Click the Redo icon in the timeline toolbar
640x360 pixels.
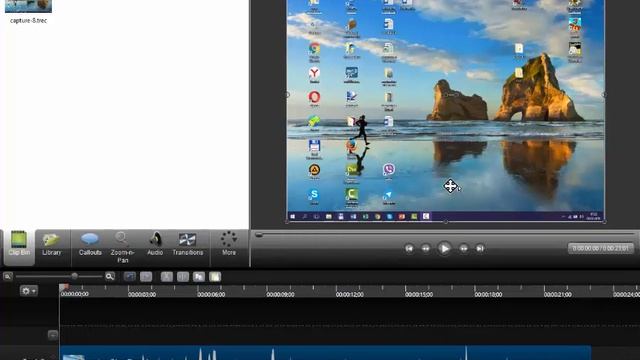[146, 277]
